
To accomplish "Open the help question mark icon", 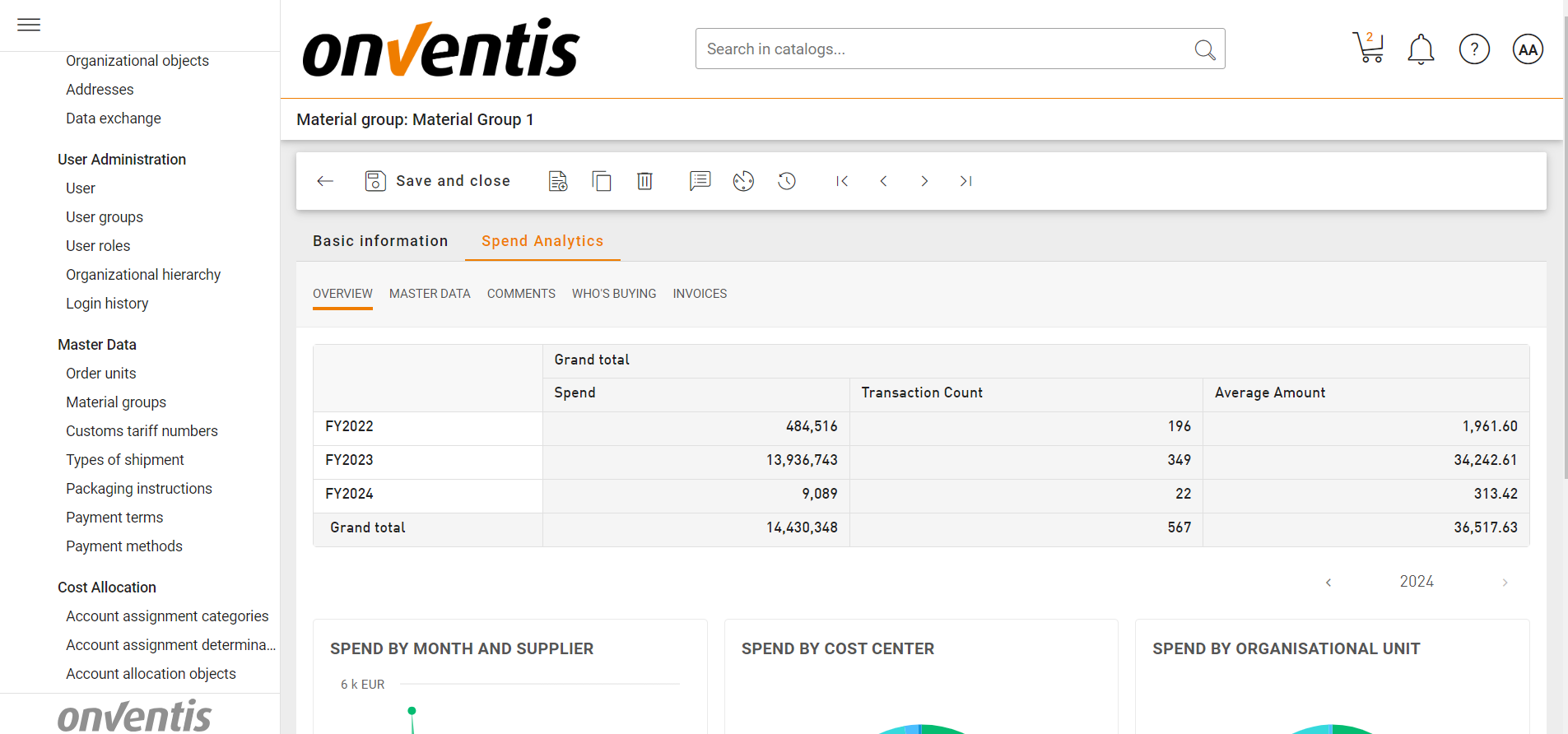I will pyautogui.click(x=1474, y=49).
